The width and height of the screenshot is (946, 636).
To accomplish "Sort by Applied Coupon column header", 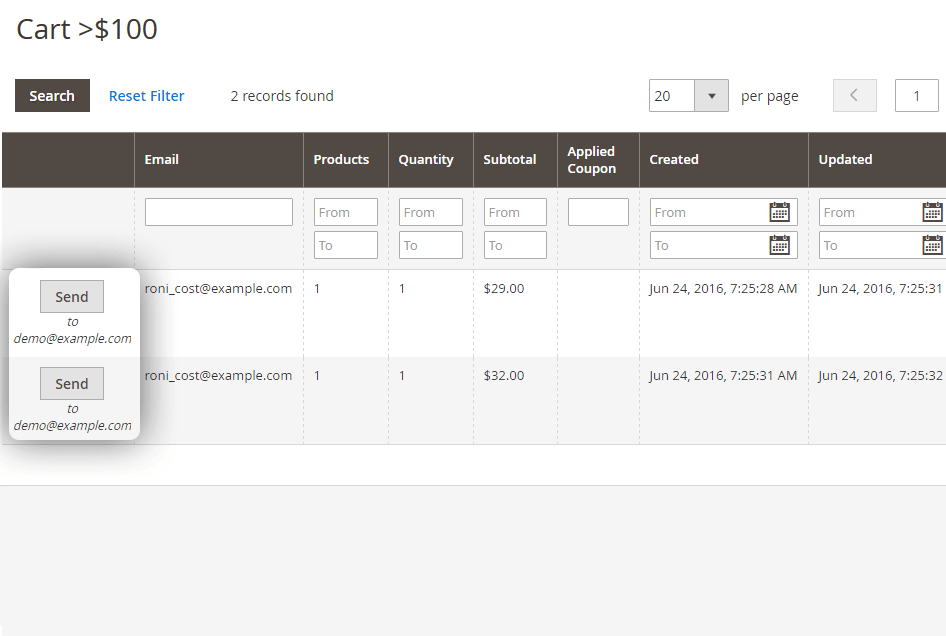I will coord(598,160).
